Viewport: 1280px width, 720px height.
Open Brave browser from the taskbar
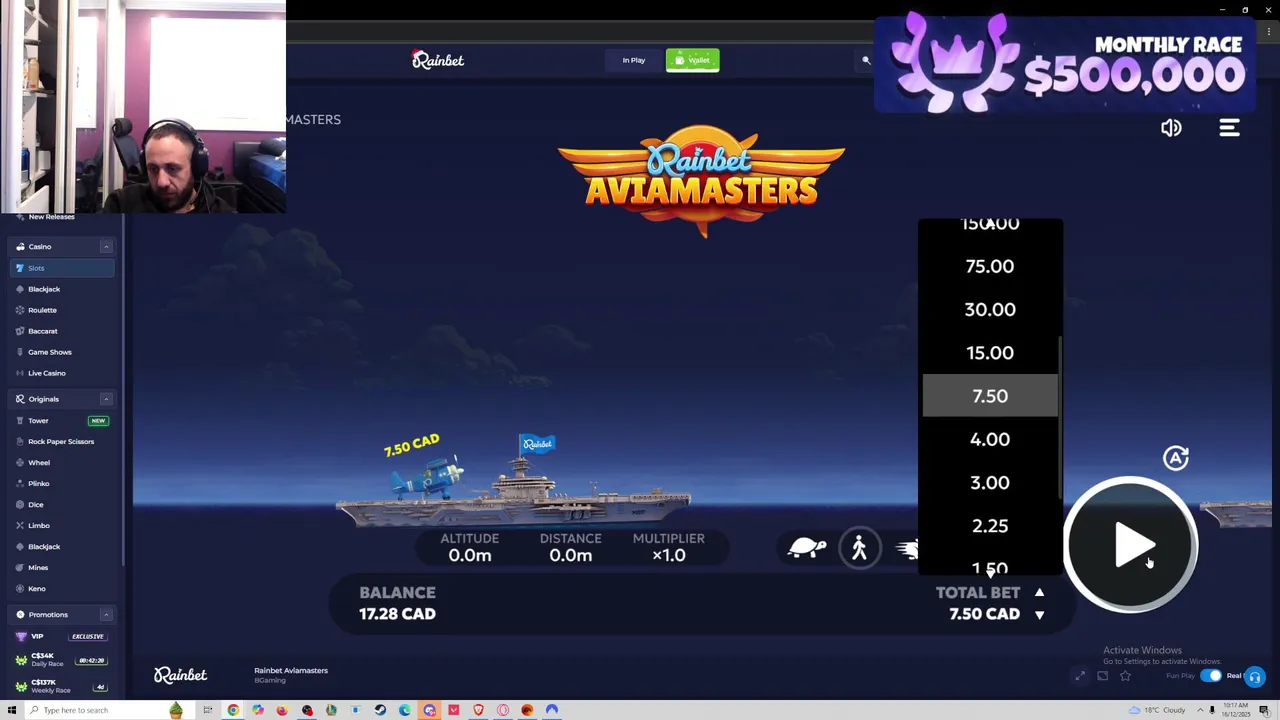pyautogui.click(x=478, y=710)
